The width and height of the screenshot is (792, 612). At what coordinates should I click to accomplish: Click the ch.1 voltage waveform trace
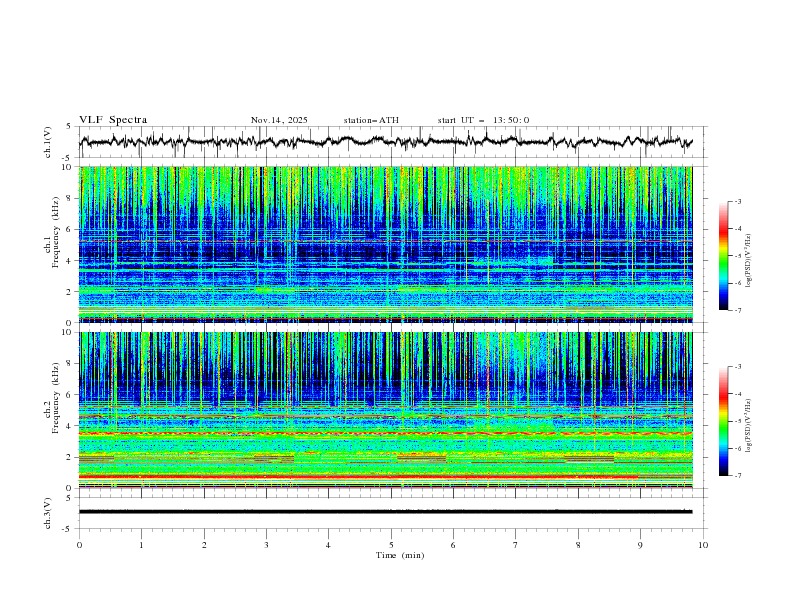point(385,141)
